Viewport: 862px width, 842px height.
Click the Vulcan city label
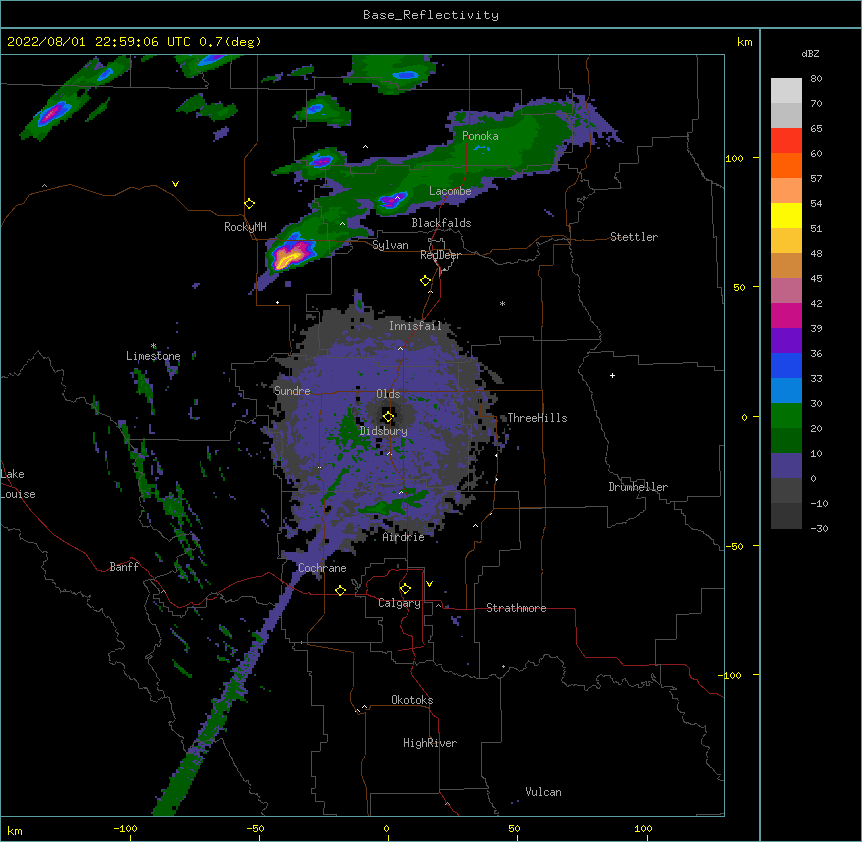click(543, 792)
